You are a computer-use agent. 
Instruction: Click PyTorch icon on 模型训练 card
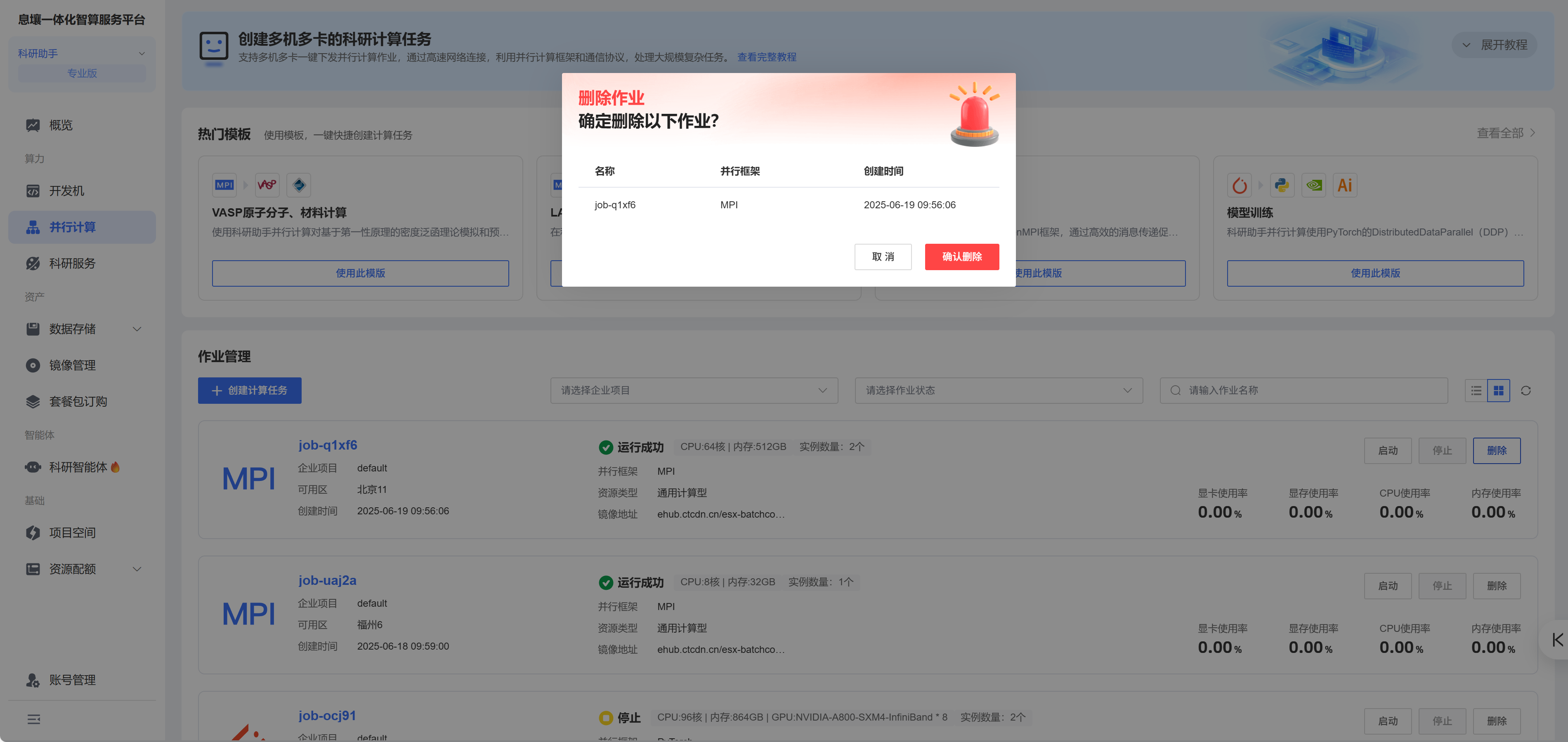click(x=1239, y=185)
